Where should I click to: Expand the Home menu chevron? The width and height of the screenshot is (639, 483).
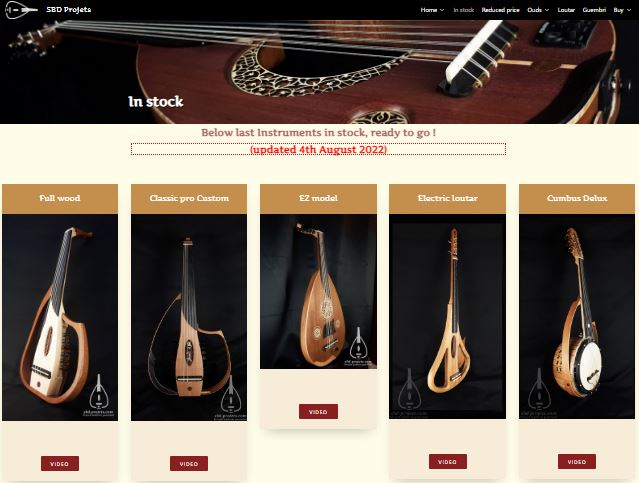click(x=442, y=10)
